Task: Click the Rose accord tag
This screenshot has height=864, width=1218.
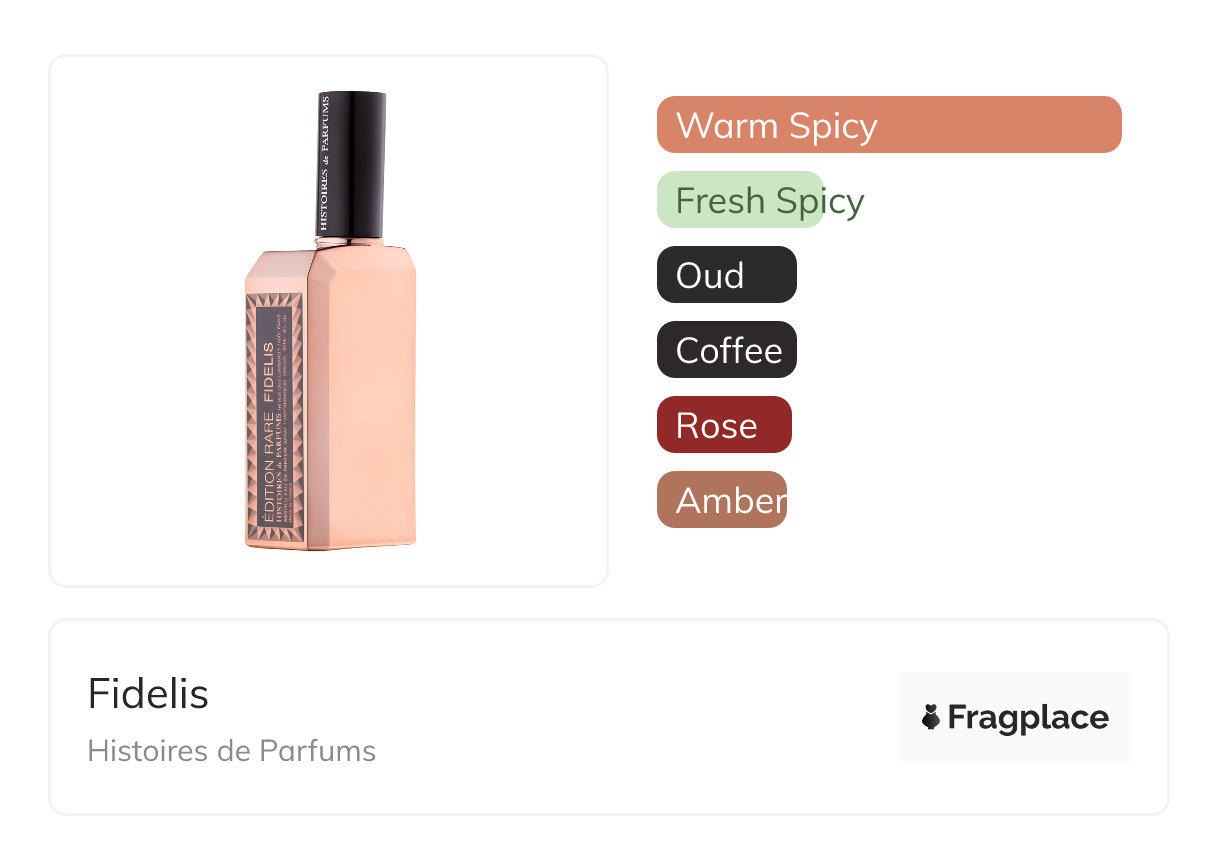Action: [724, 425]
